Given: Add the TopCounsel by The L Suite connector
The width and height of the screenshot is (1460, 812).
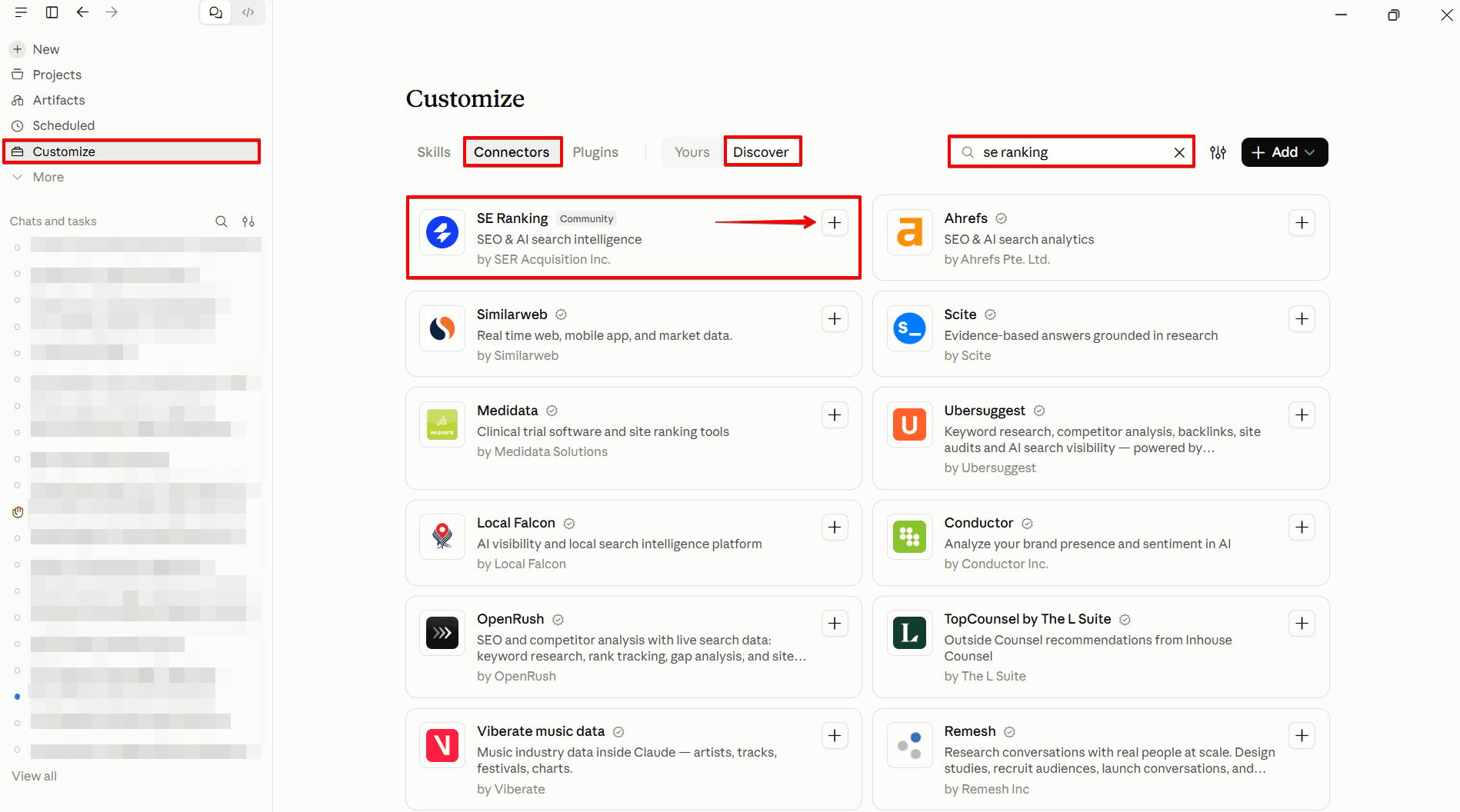Looking at the screenshot, I should pos(1302,624).
